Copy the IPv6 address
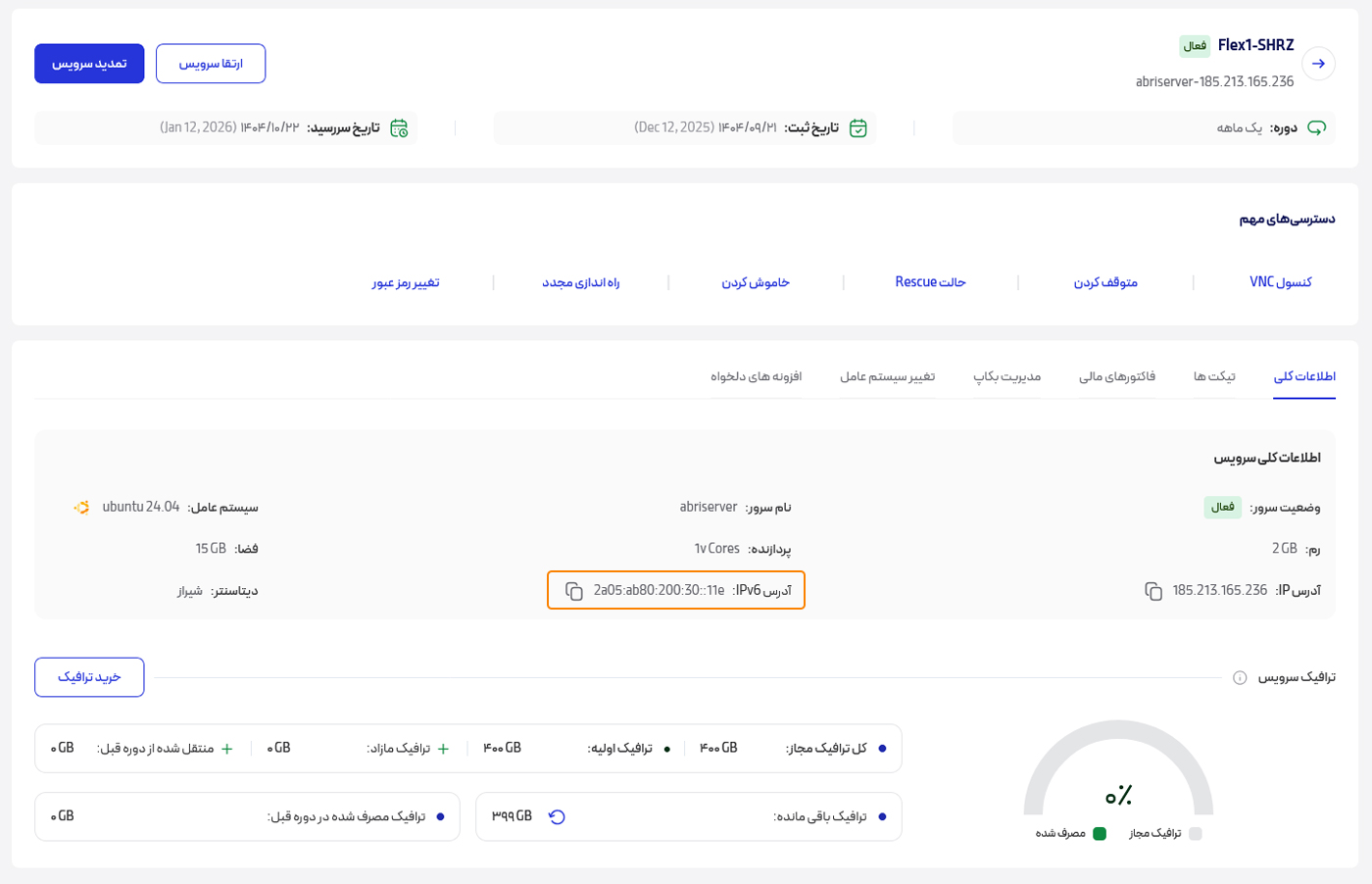Viewport: 1372px width, 884px height. coord(574,591)
